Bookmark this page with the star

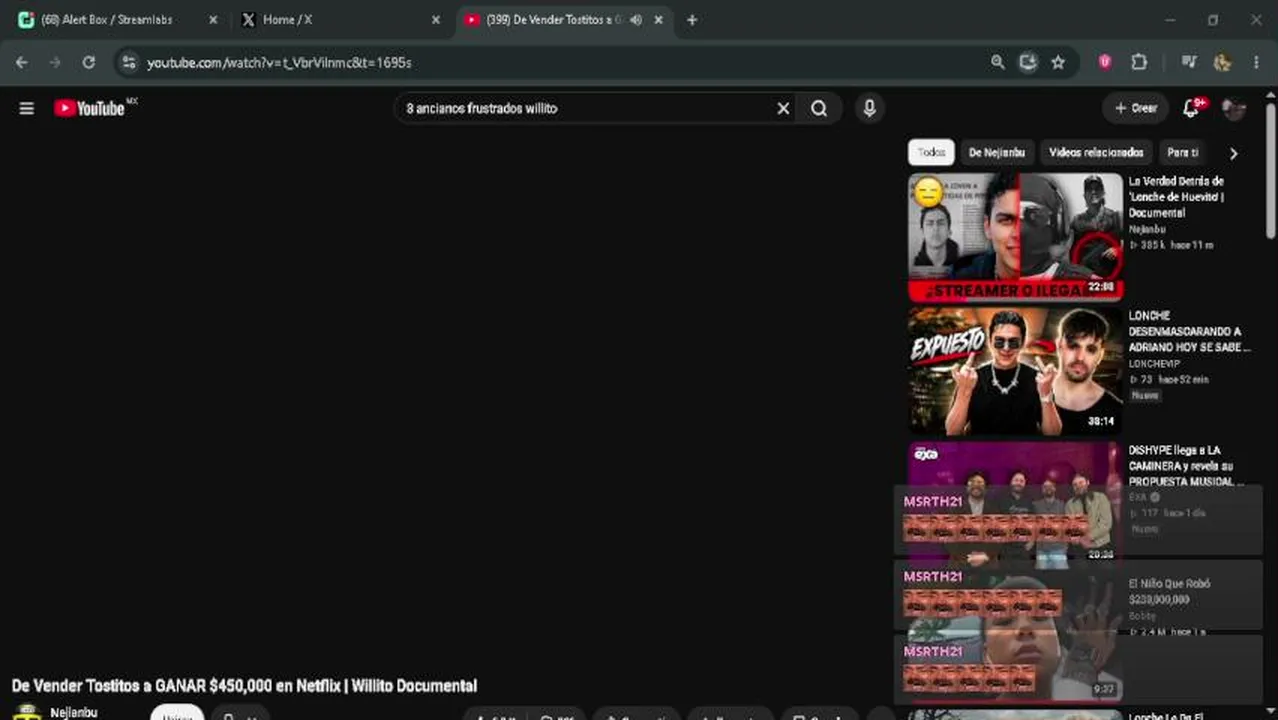1058,62
